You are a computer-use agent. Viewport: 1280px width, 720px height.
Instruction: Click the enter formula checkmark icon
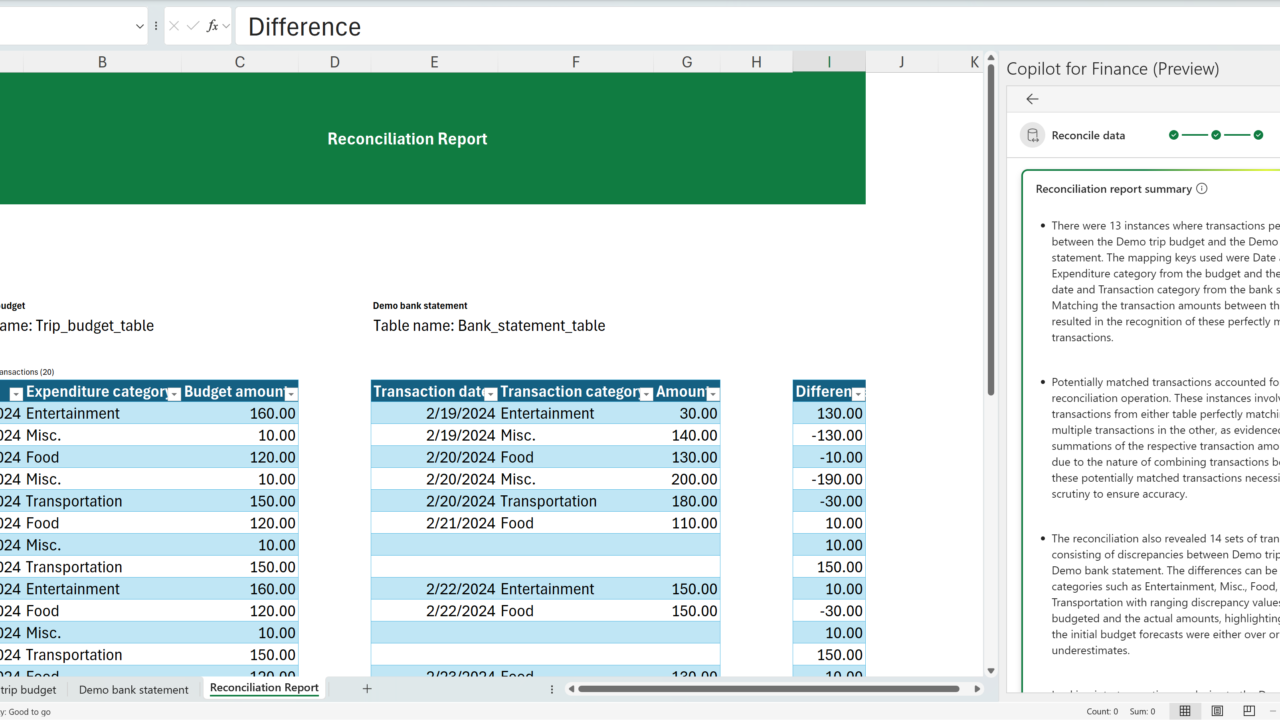[193, 26]
